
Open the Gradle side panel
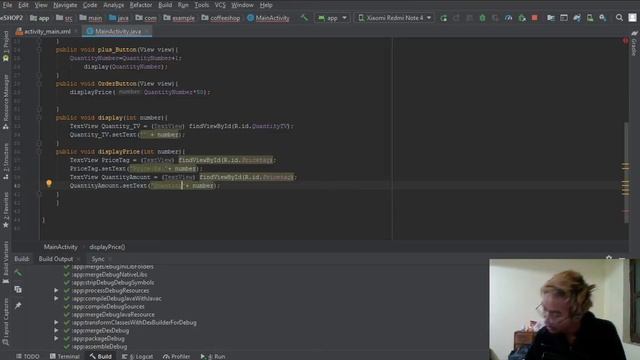click(634, 43)
